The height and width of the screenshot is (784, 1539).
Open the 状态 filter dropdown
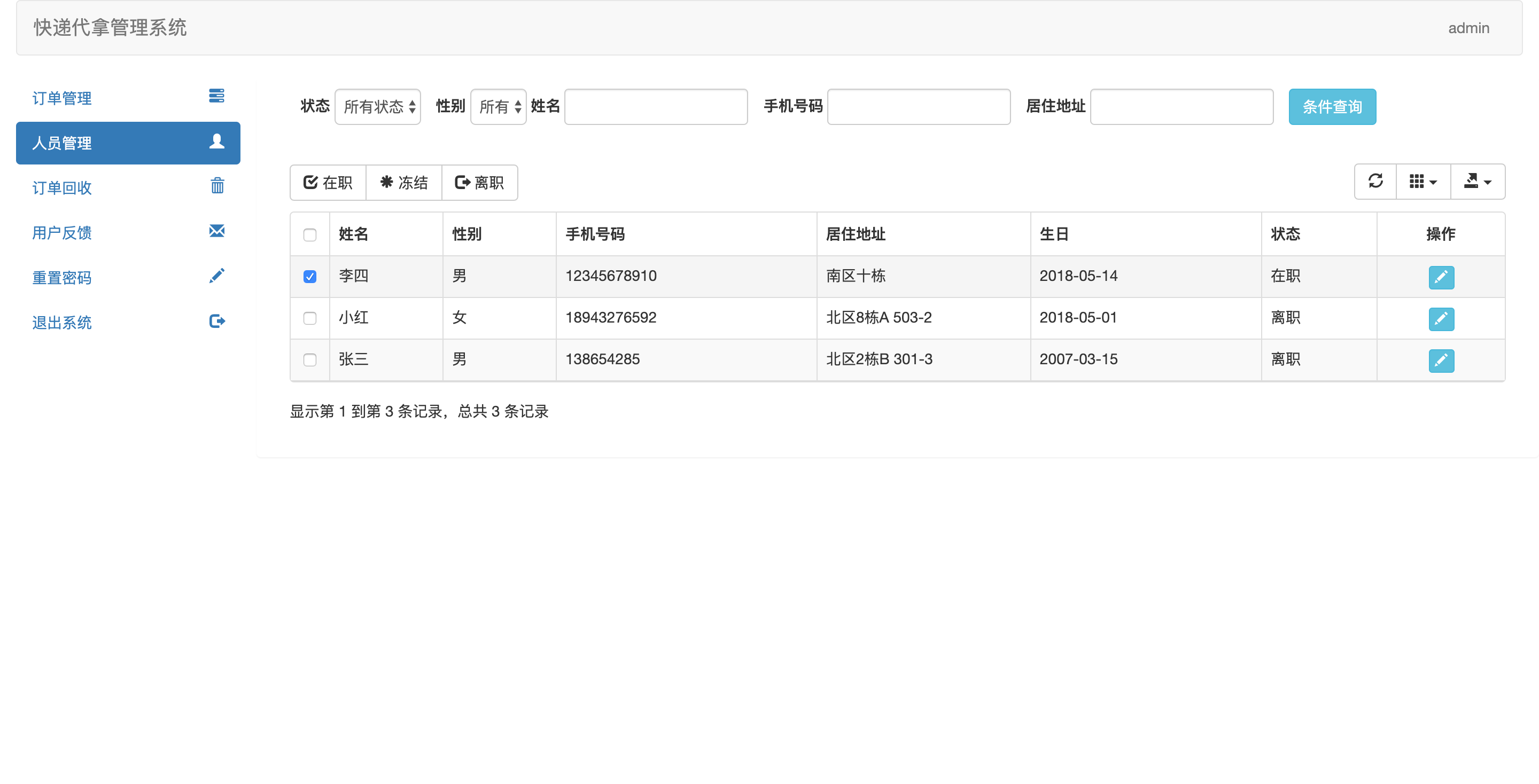[x=378, y=107]
